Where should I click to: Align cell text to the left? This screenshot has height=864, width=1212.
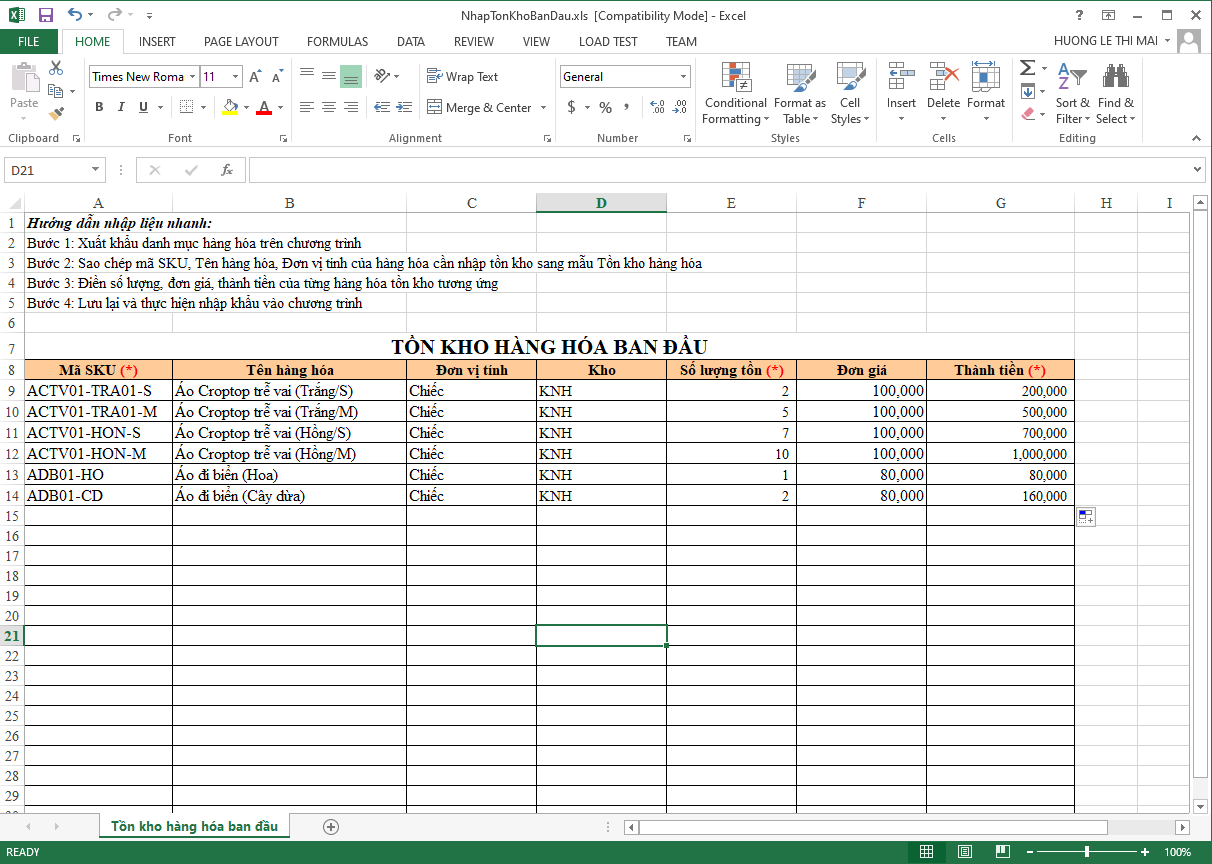[x=307, y=107]
